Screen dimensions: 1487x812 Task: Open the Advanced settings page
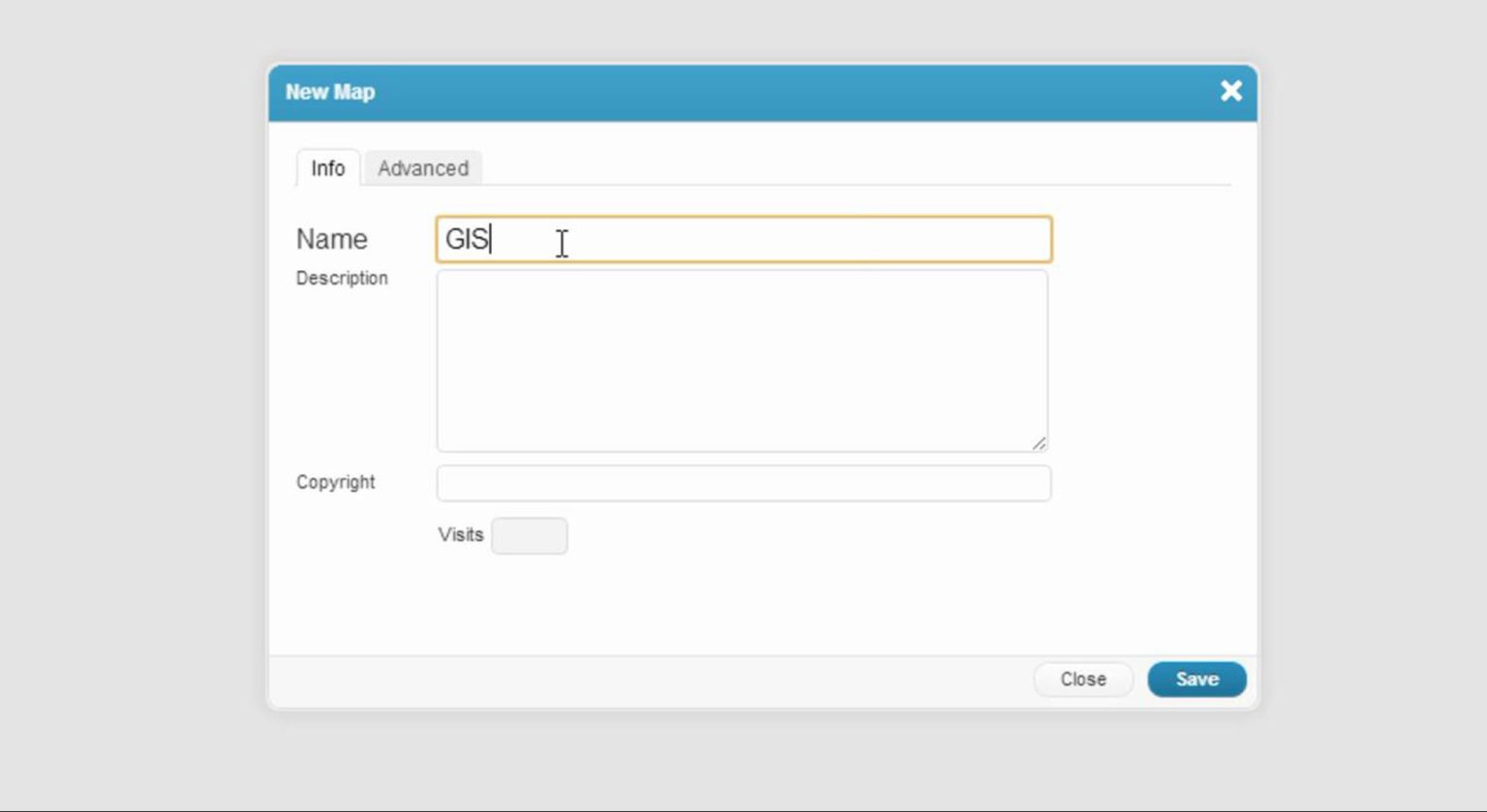click(423, 168)
